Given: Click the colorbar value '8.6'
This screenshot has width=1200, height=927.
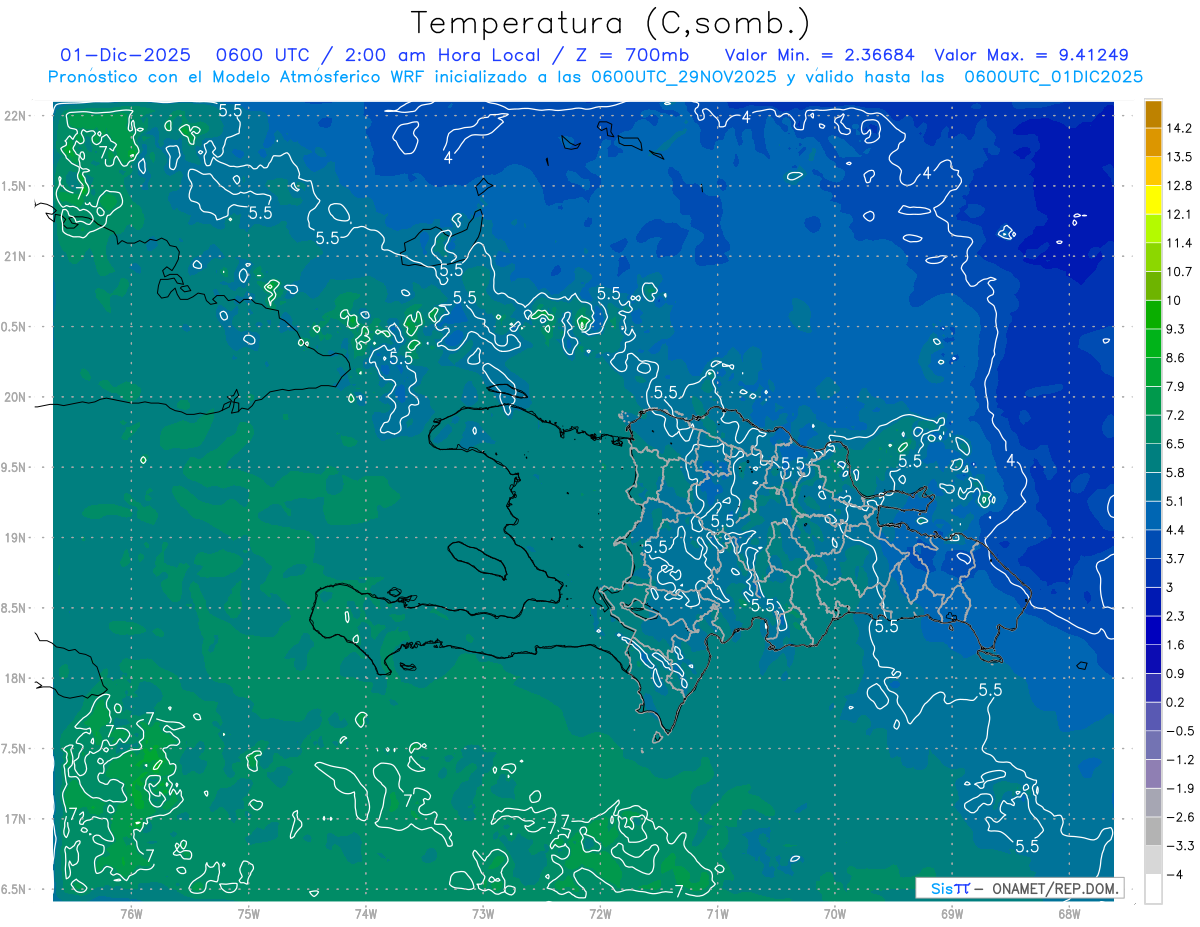Looking at the screenshot, I should (x=1177, y=358).
